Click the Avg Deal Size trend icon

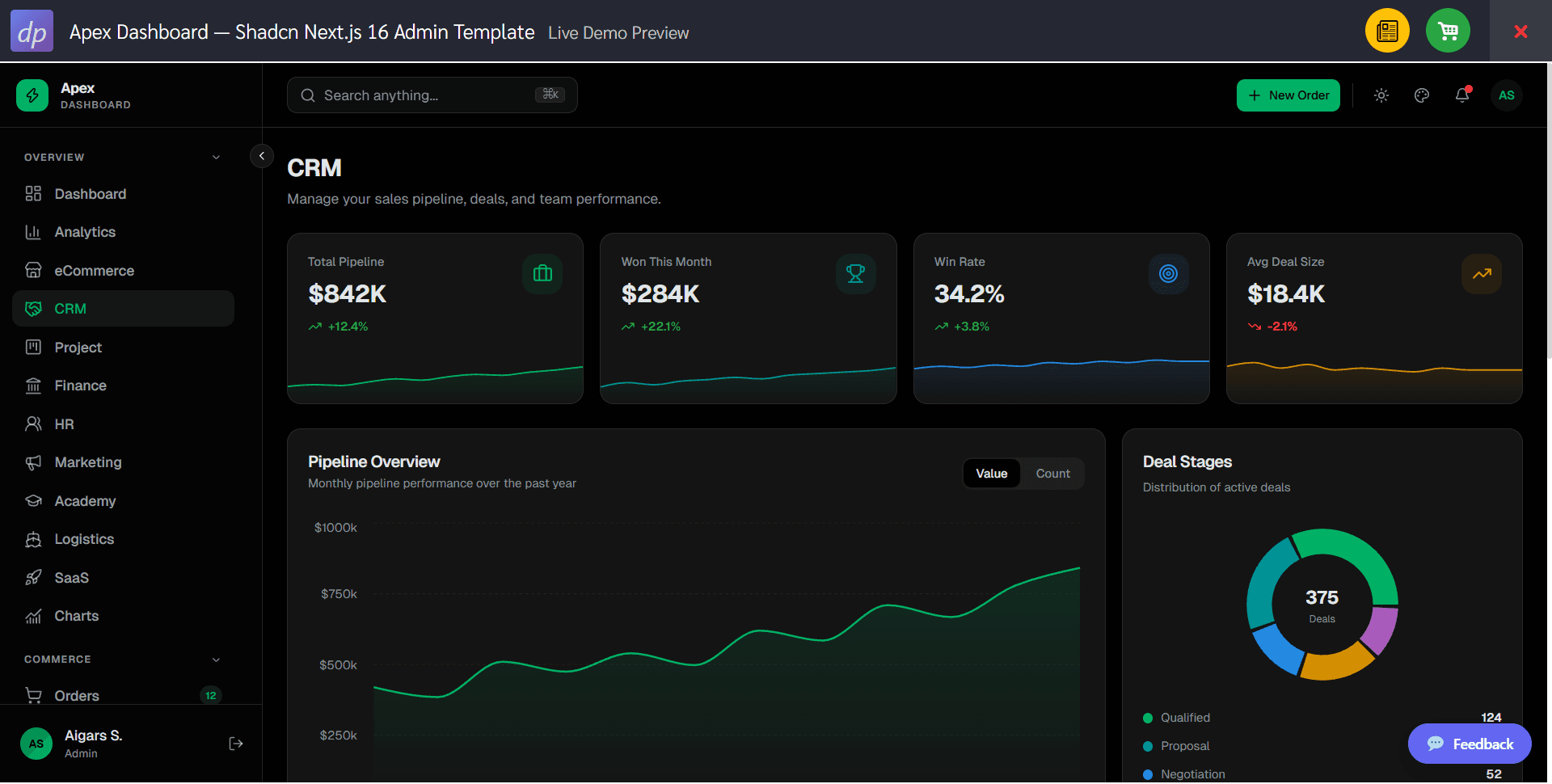1482,274
